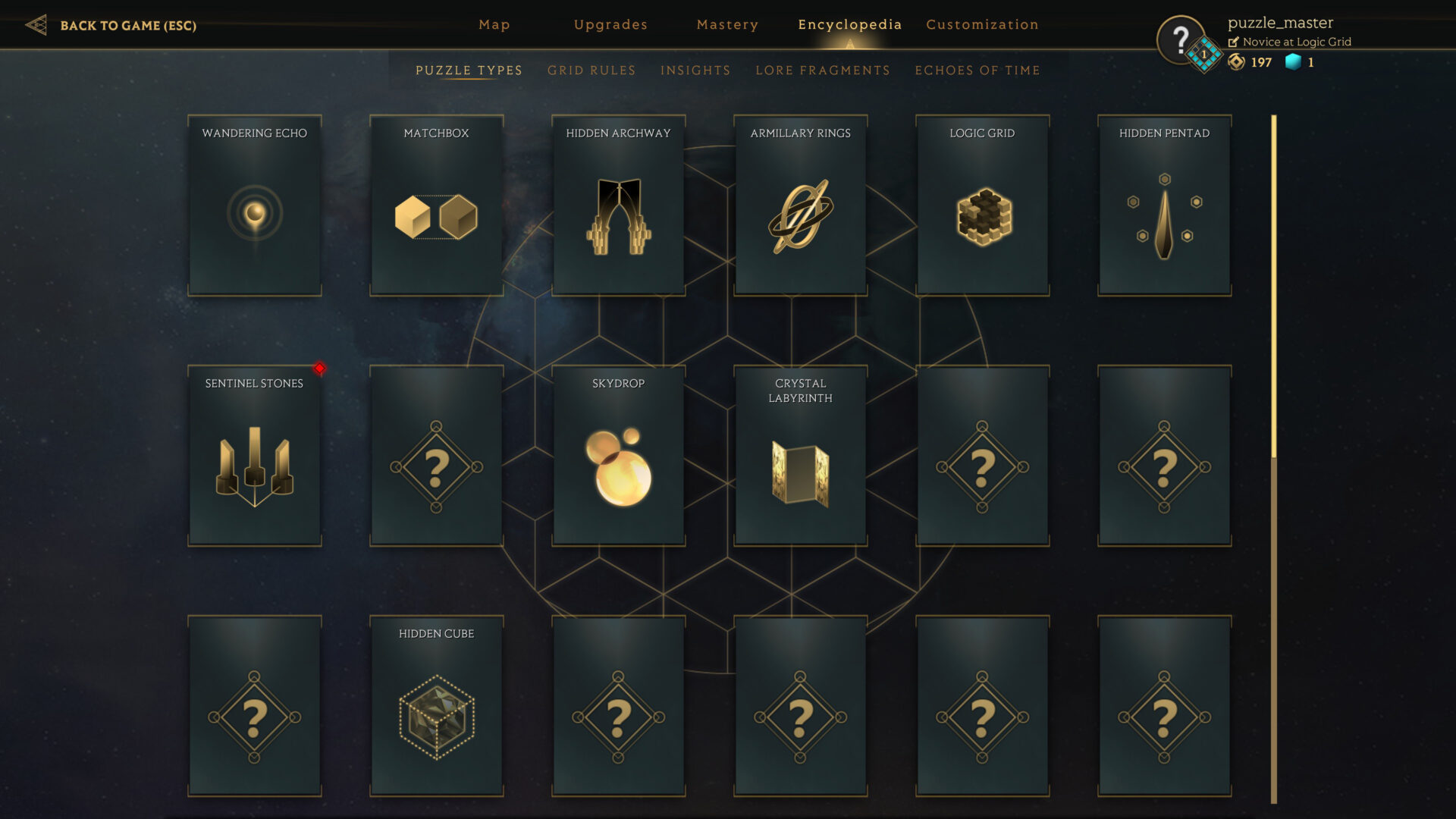The height and width of the screenshot is (819, 1456).
Task: Click the puzzle_master profile avatar
Action: (x=1181, y=39)
